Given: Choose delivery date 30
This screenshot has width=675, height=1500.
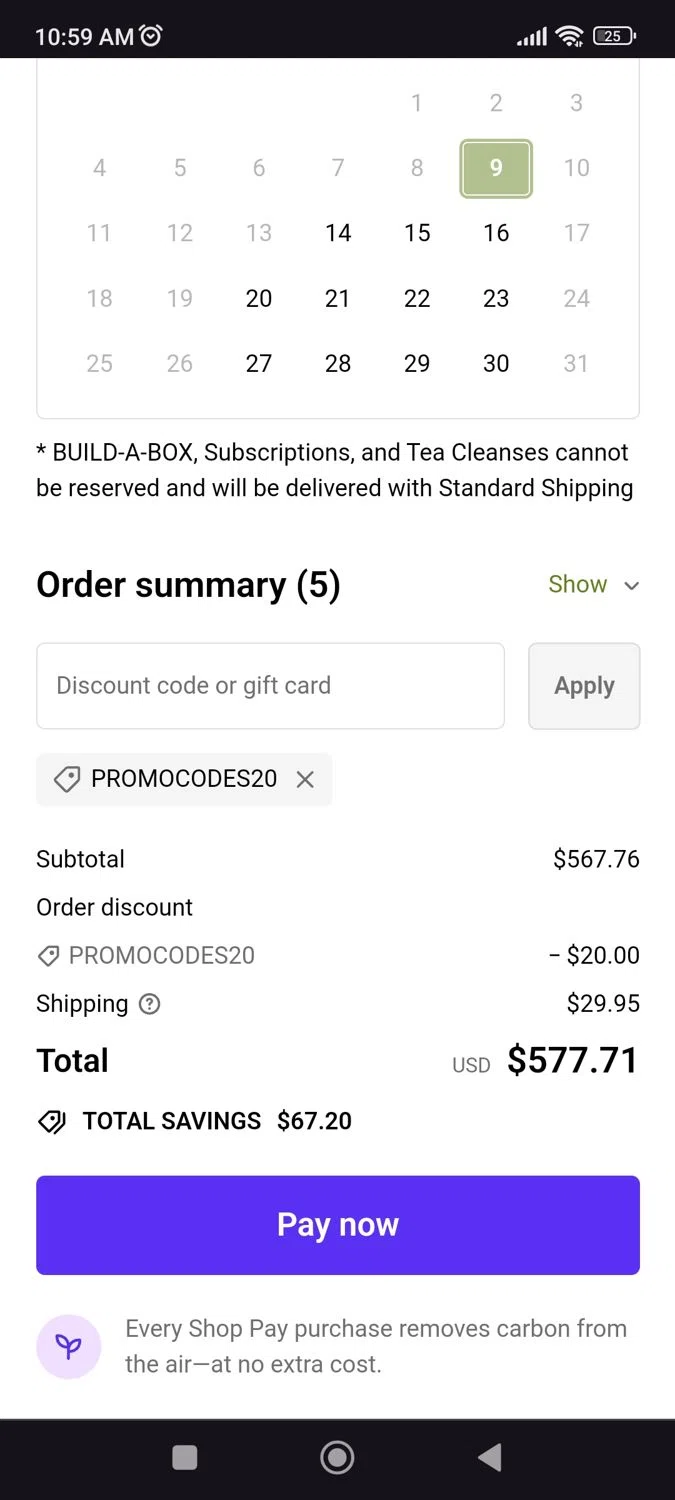Looking at the screenshot, I should [x=496, y=364].
